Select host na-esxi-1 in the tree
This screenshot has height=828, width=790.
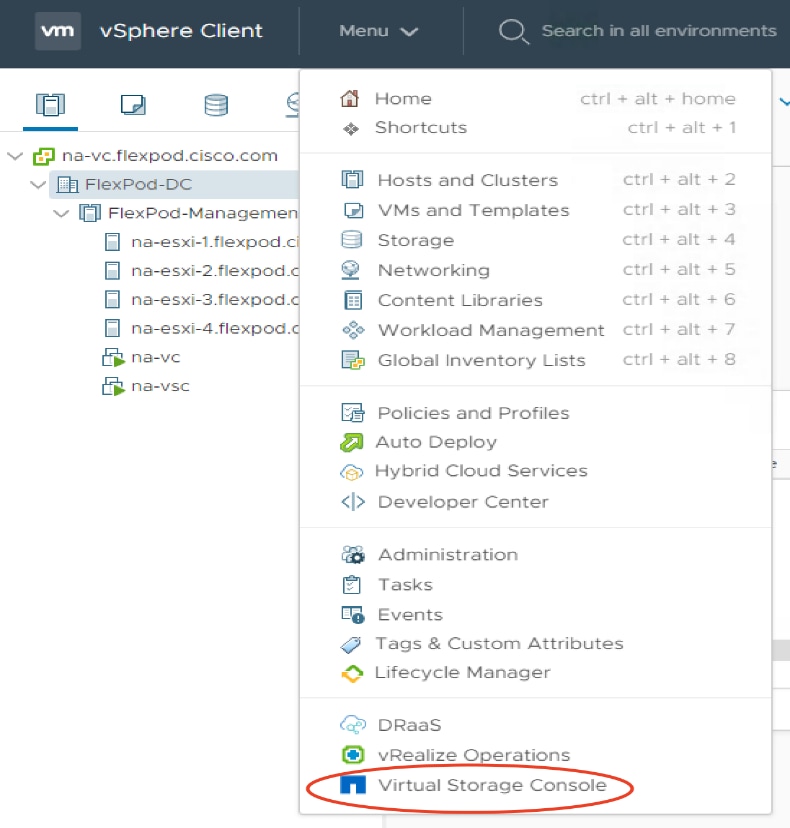pyautogui.click(x=215, y=242)
